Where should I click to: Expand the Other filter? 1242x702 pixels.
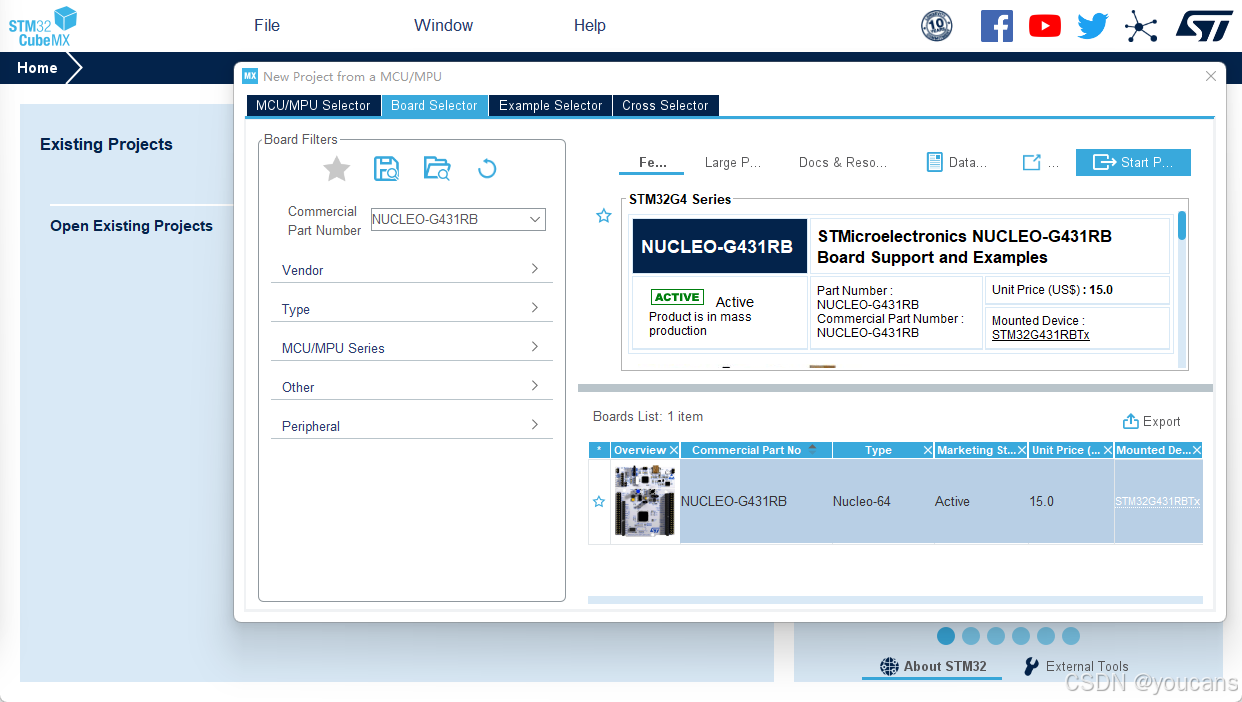(412, 387)
